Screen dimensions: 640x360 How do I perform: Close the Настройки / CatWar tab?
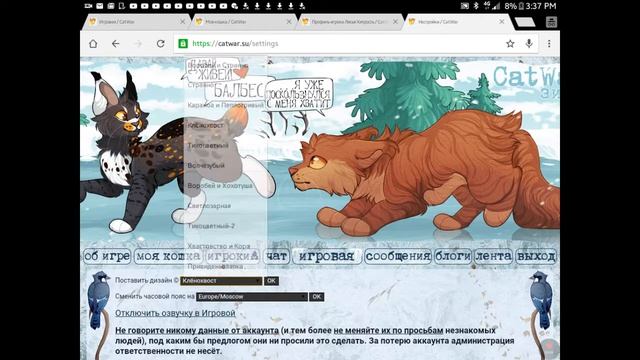pos(502,22)
